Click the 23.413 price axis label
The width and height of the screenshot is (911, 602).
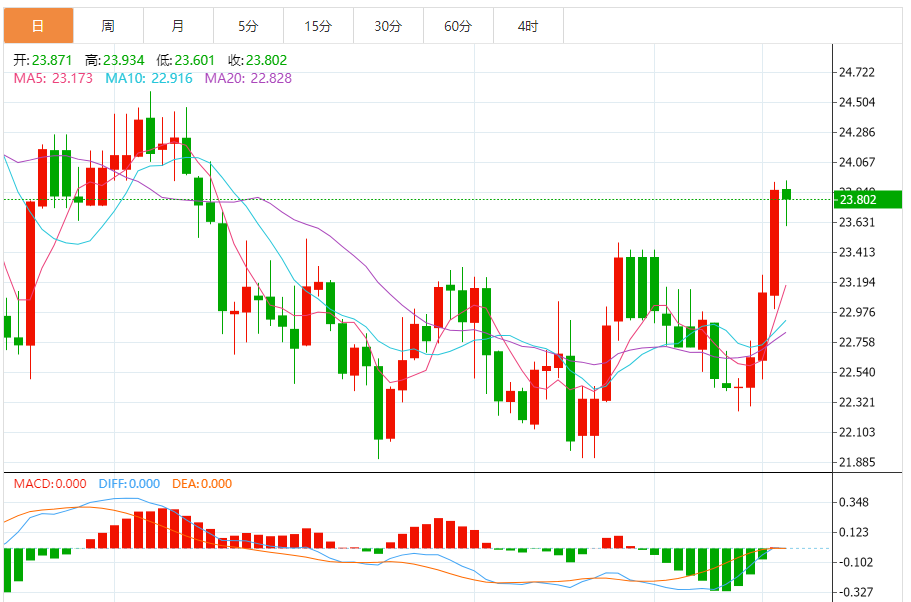(857, 252)
